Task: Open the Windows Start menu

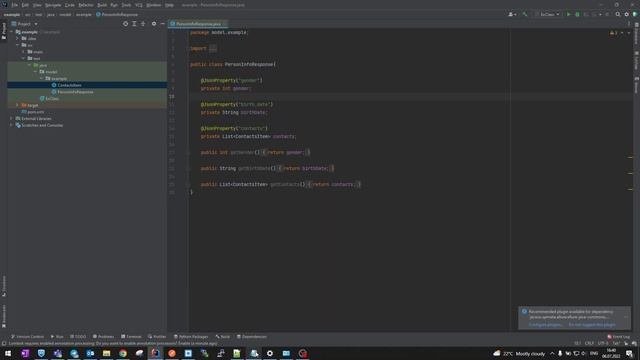Action: [8, 353]
